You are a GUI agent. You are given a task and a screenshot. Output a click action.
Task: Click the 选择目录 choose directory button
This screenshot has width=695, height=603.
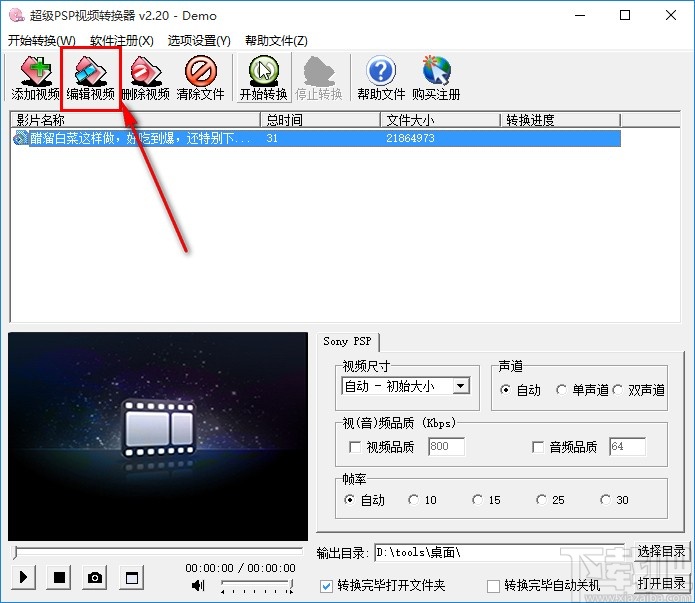(x=662, y=552)
